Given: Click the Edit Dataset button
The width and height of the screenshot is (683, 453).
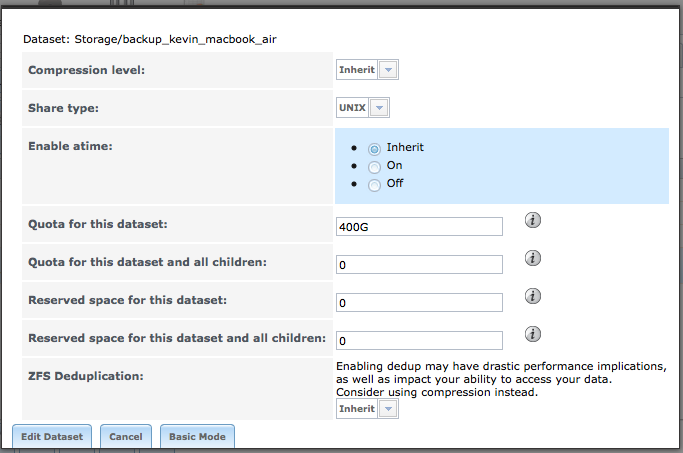Looking at the screenshot, I should (52, 436).
